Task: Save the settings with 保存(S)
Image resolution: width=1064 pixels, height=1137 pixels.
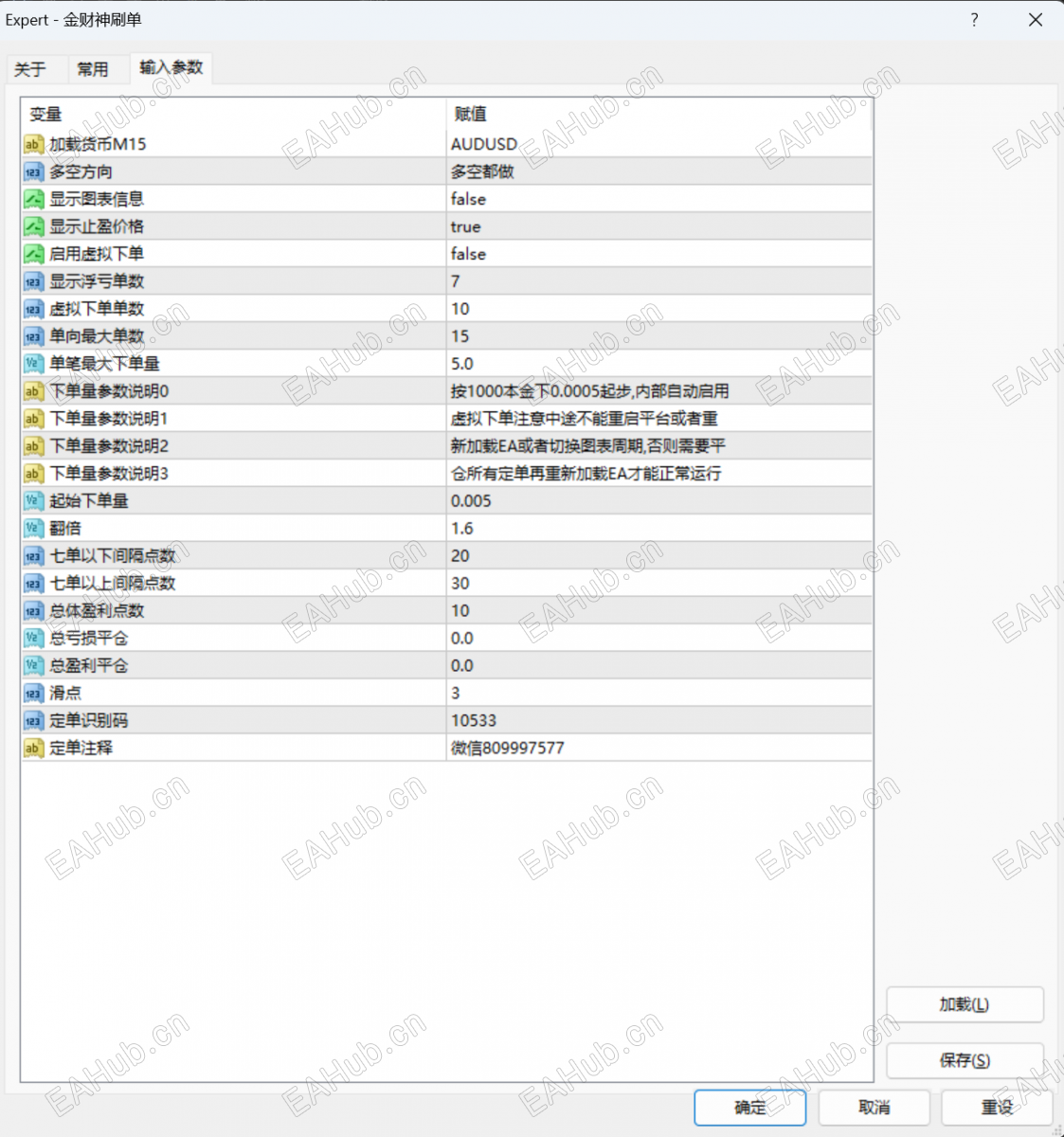Action: point(965,1060)
